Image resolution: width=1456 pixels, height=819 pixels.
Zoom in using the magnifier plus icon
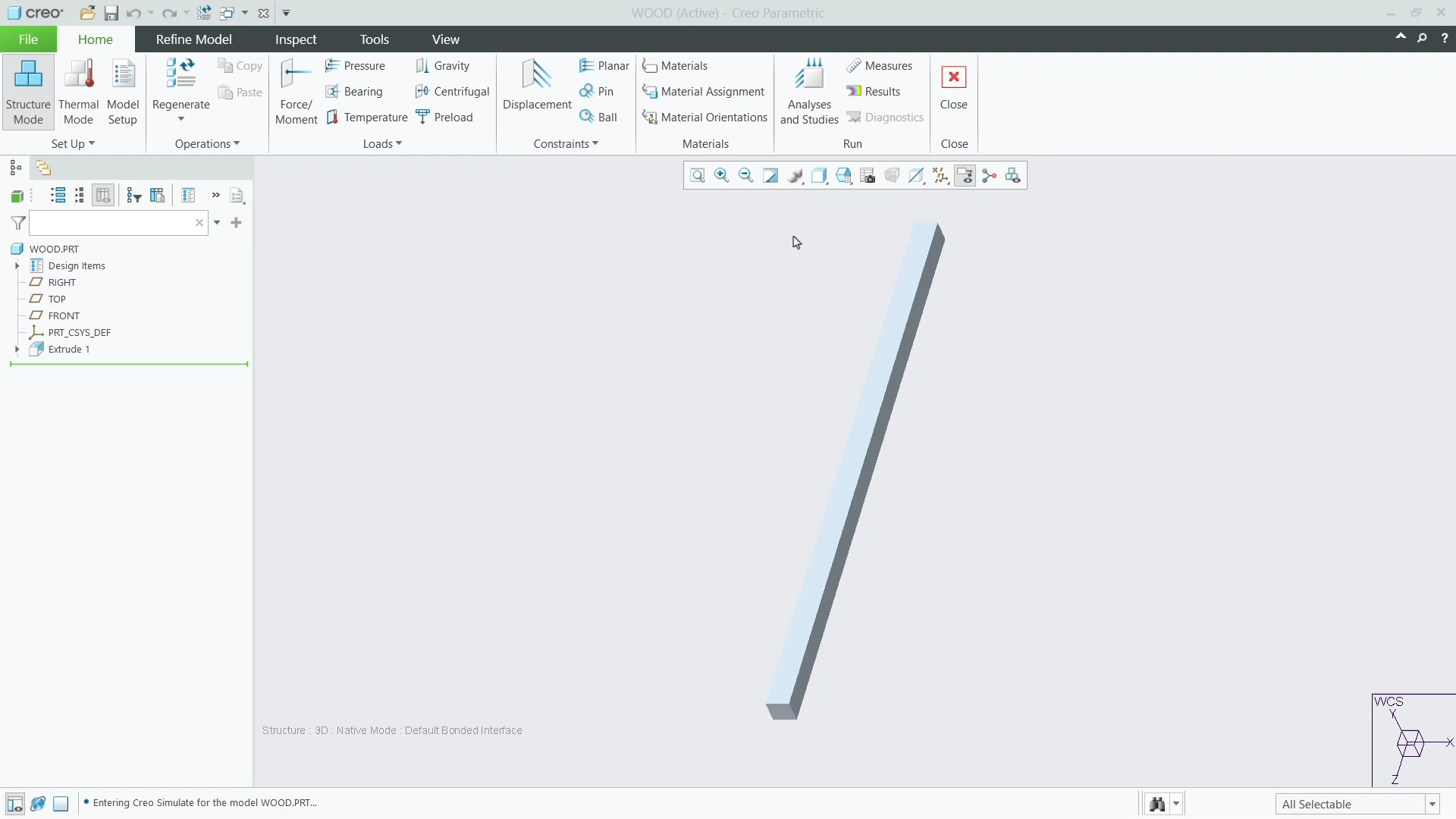click(722, 176)
